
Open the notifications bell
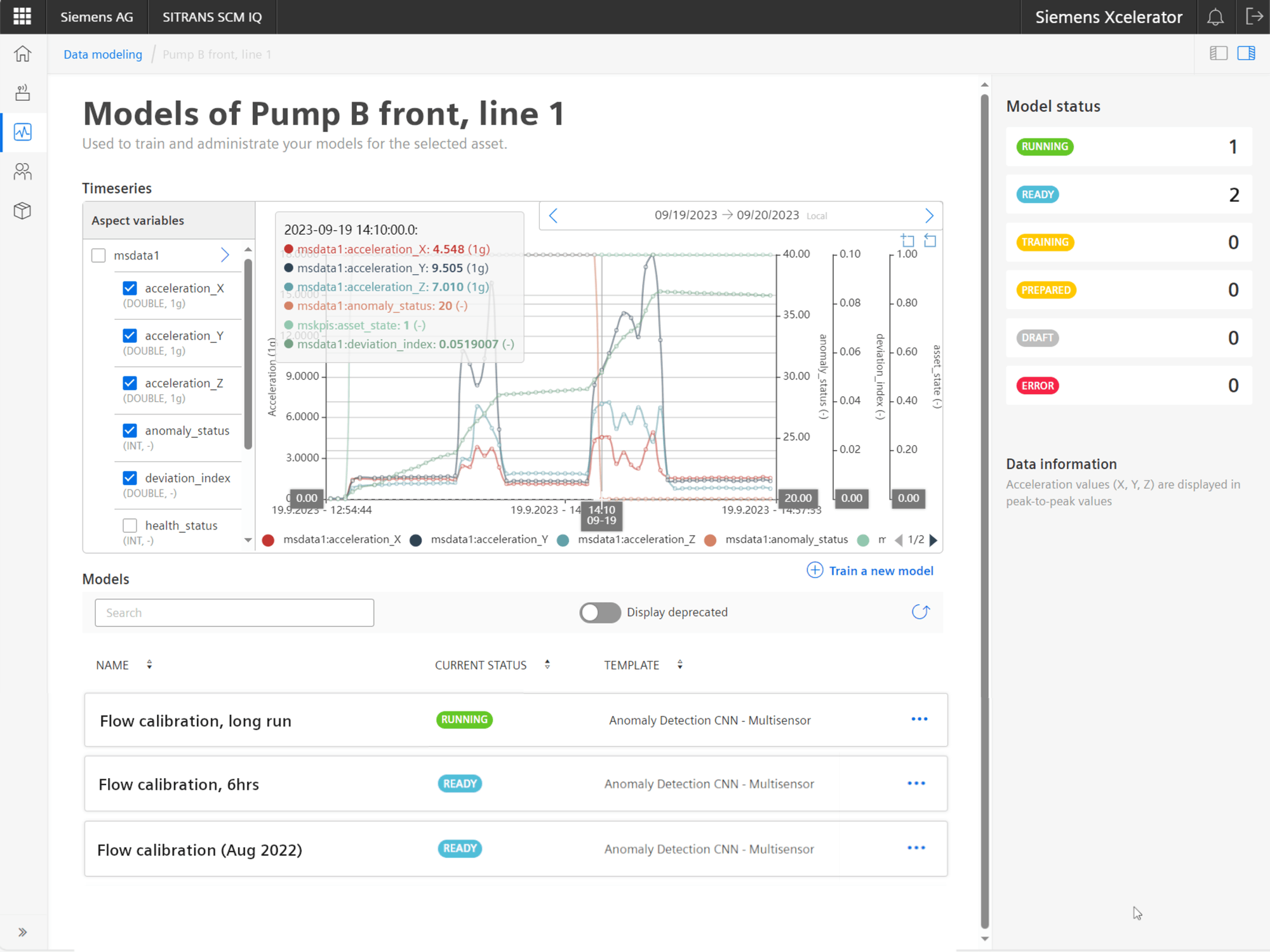(x=1215, y=17)
